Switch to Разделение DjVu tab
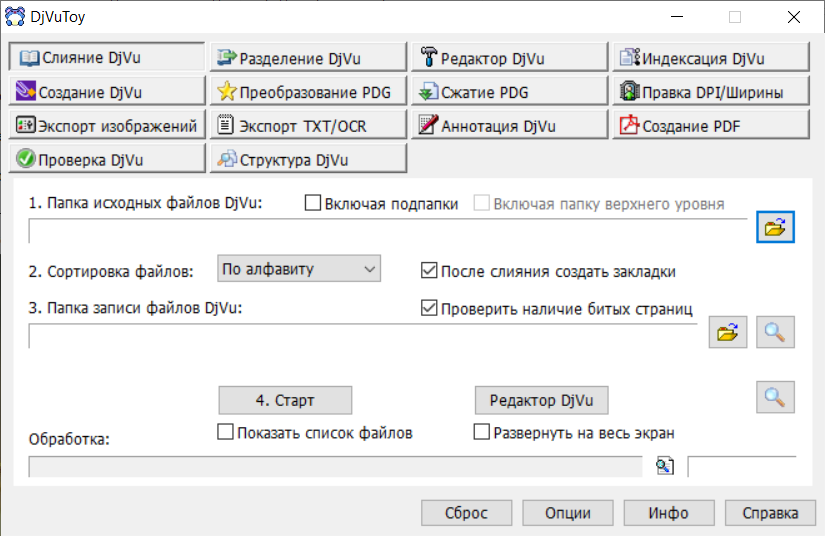825x536 pixels. [x=308, y=57]
